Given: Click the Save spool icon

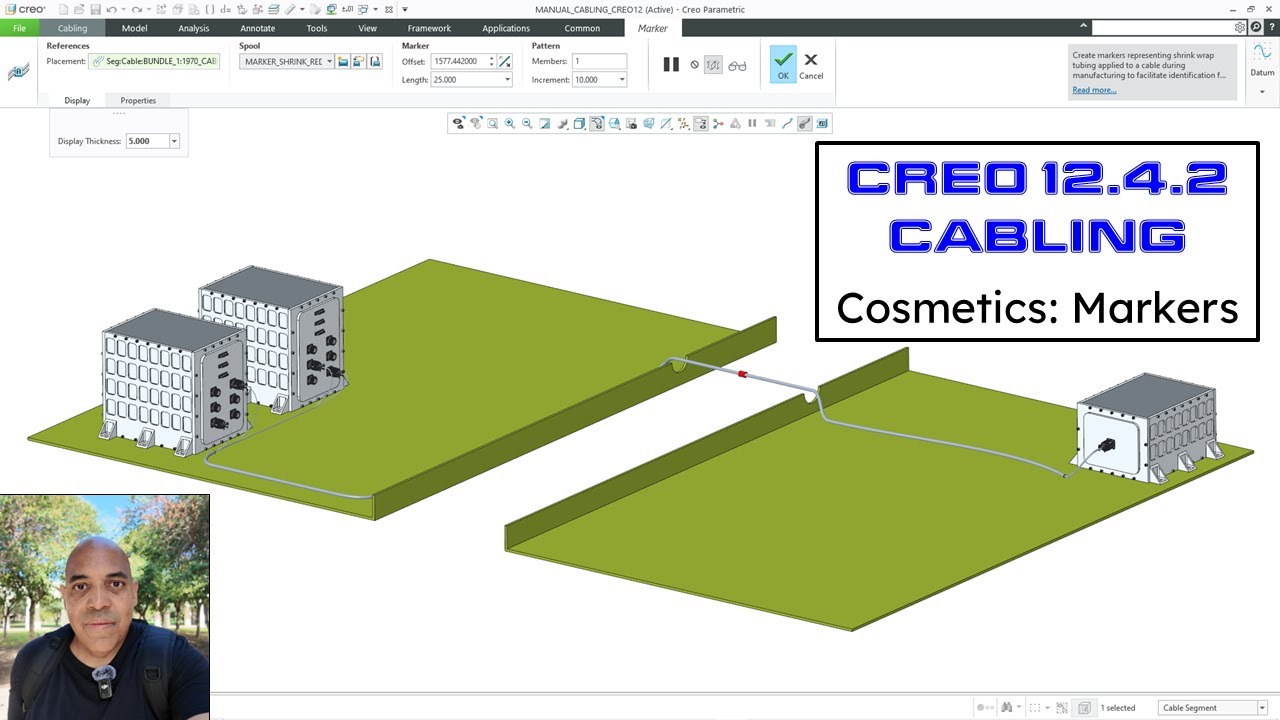Looking at the screenshot, I should [375, 62].
